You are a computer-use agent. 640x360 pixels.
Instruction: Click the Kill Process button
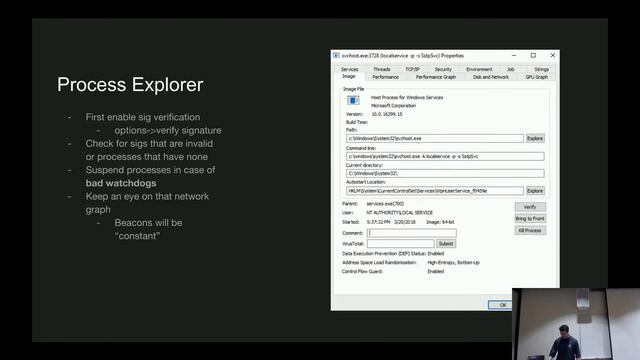point(530,231)
